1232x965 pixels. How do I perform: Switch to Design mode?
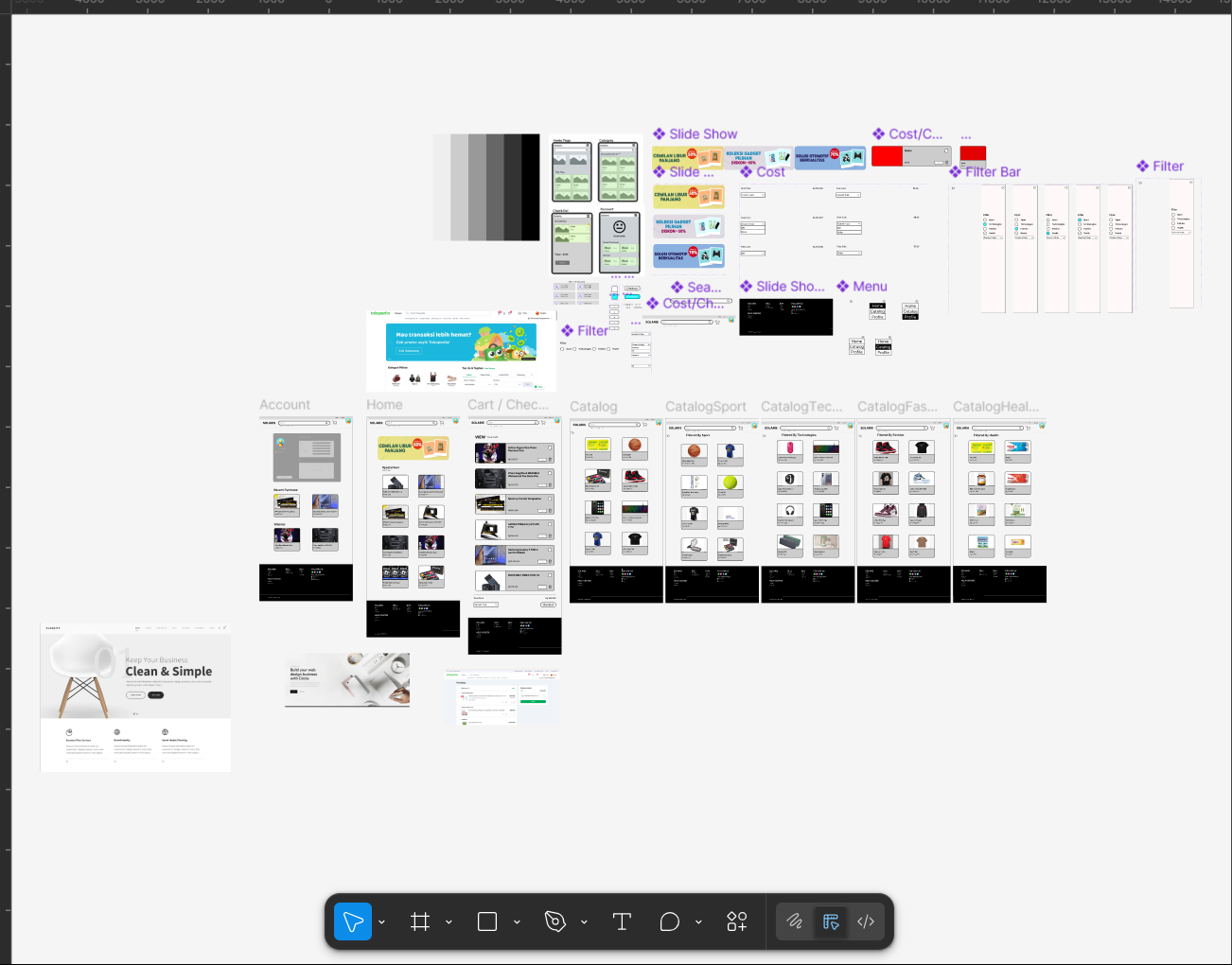(x=831, y=921)
